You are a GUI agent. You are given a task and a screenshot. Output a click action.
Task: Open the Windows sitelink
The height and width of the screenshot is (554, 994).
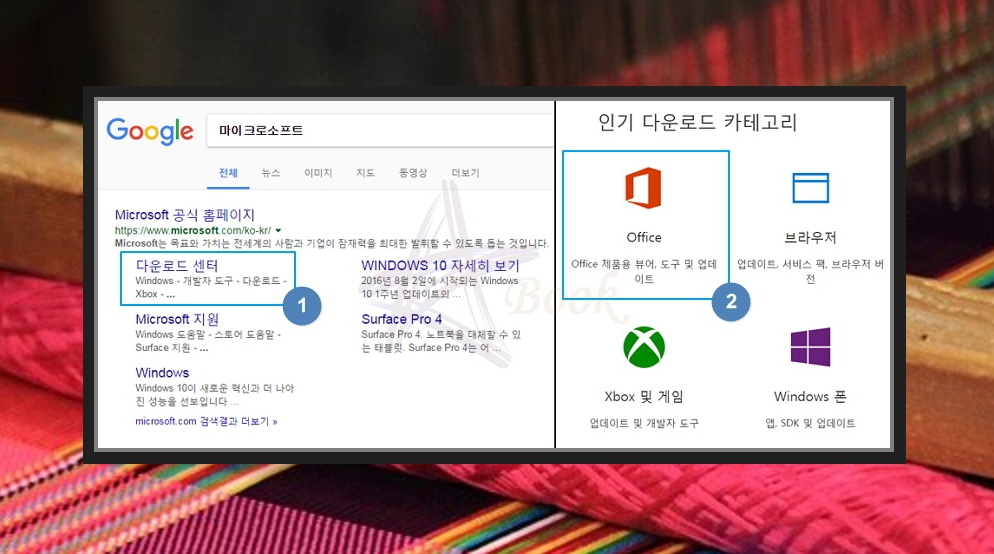[x=162, y=373]
